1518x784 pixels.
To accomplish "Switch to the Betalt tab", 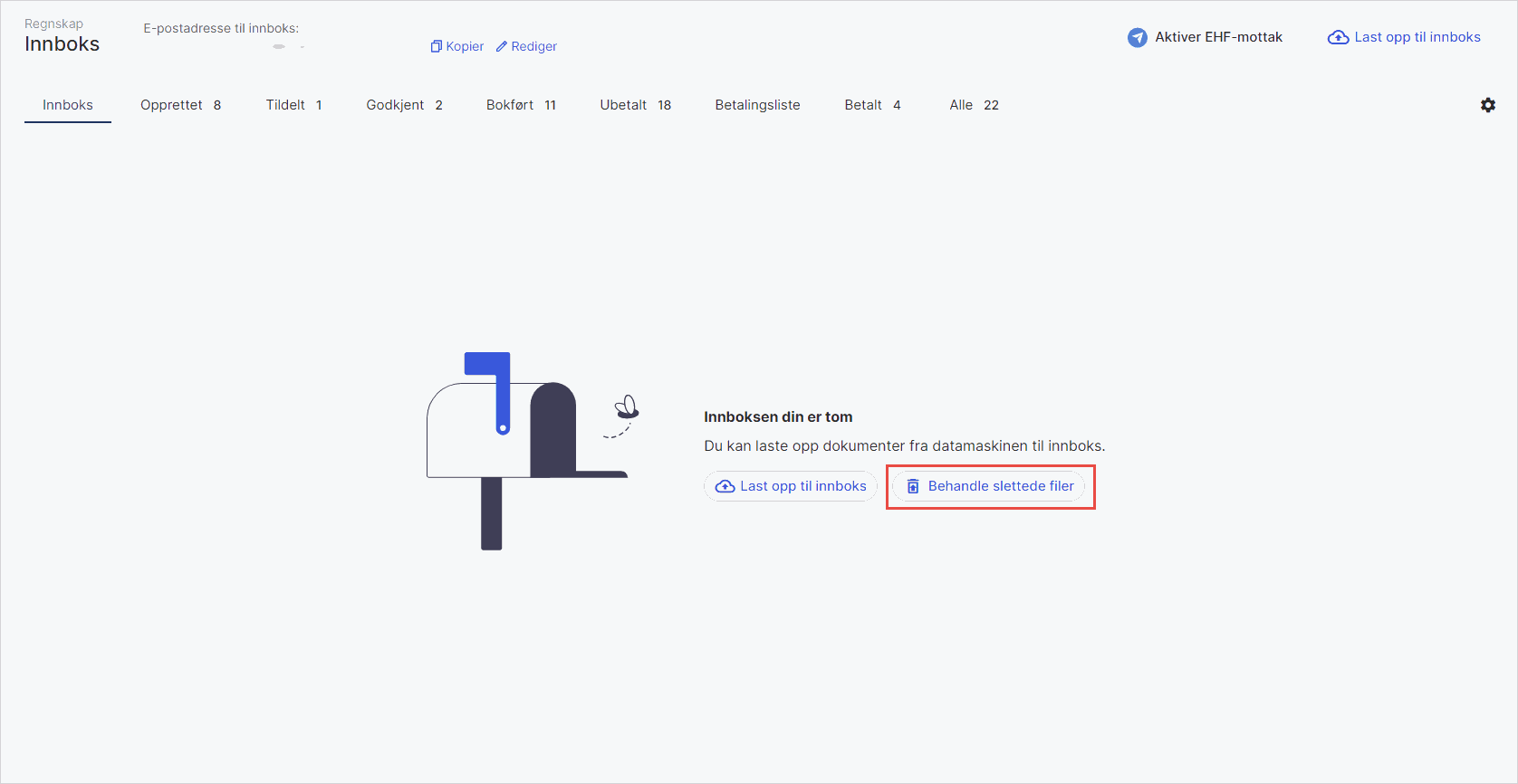I will [872, 105].
